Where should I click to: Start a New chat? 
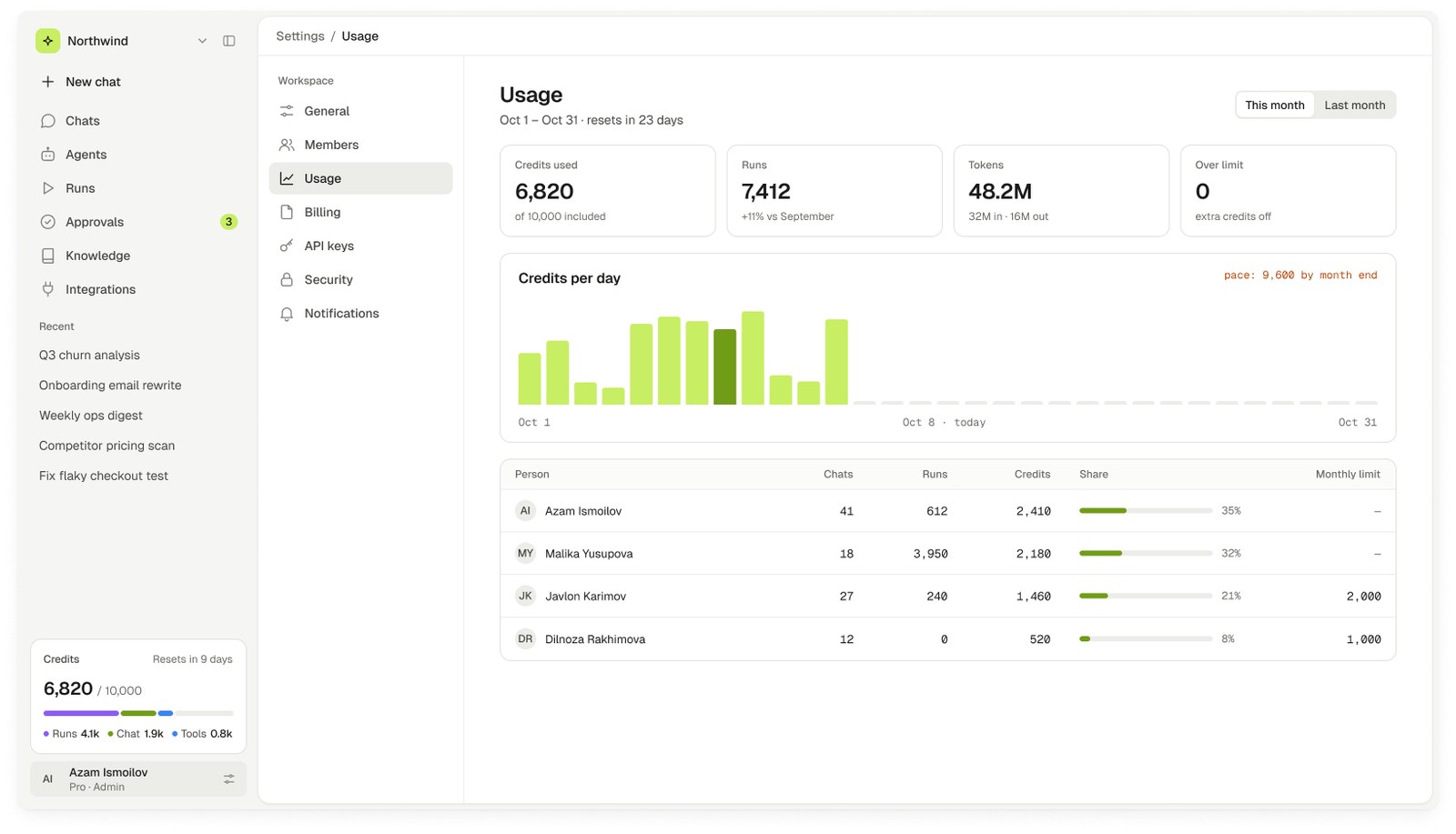138,82
